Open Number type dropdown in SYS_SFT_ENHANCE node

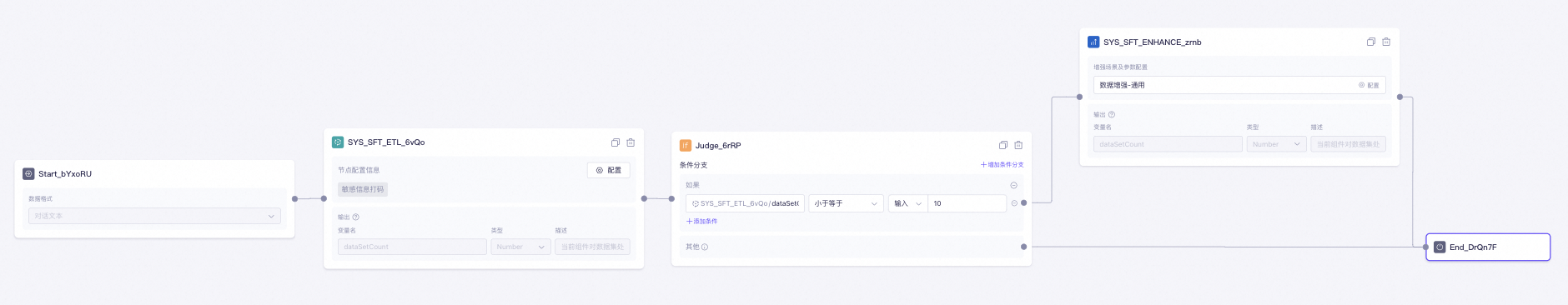(x=1276, y=144)
